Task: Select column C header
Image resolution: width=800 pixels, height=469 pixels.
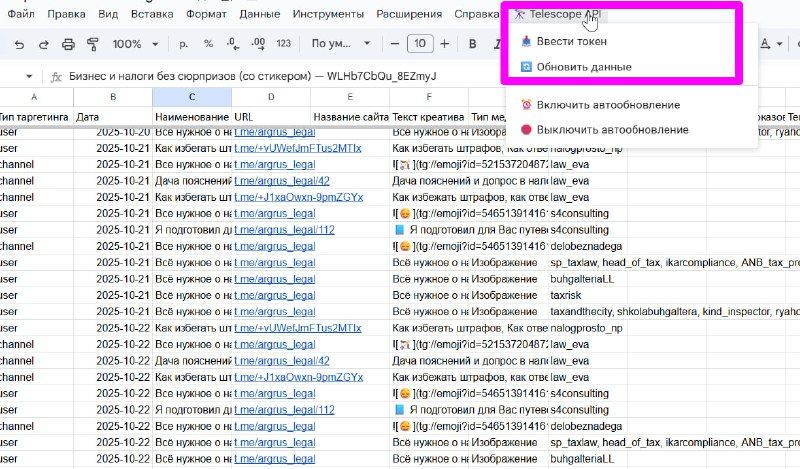Action: 192,96
